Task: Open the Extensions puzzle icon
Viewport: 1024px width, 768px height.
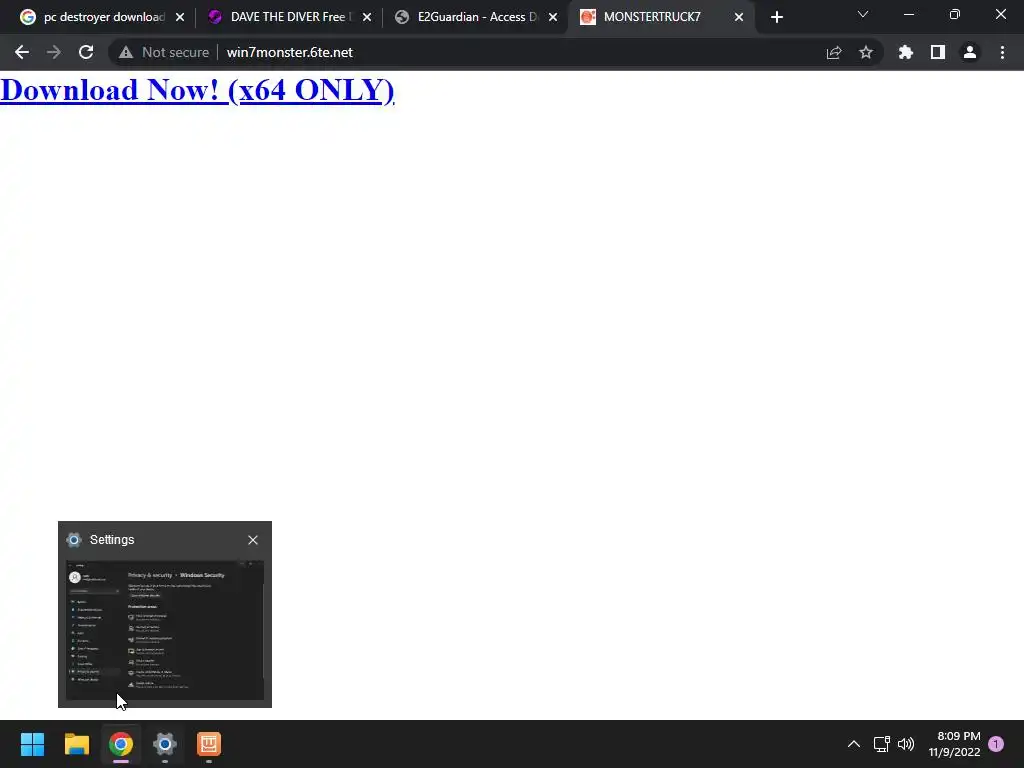Action: click(906, 52)
